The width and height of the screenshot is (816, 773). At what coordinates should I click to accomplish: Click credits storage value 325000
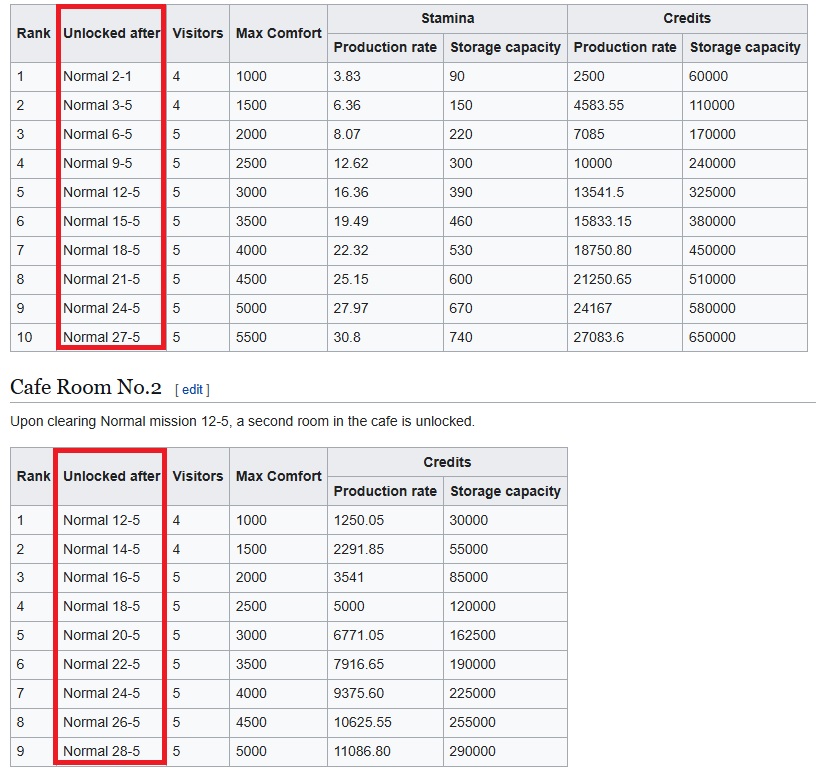(712, 192)
